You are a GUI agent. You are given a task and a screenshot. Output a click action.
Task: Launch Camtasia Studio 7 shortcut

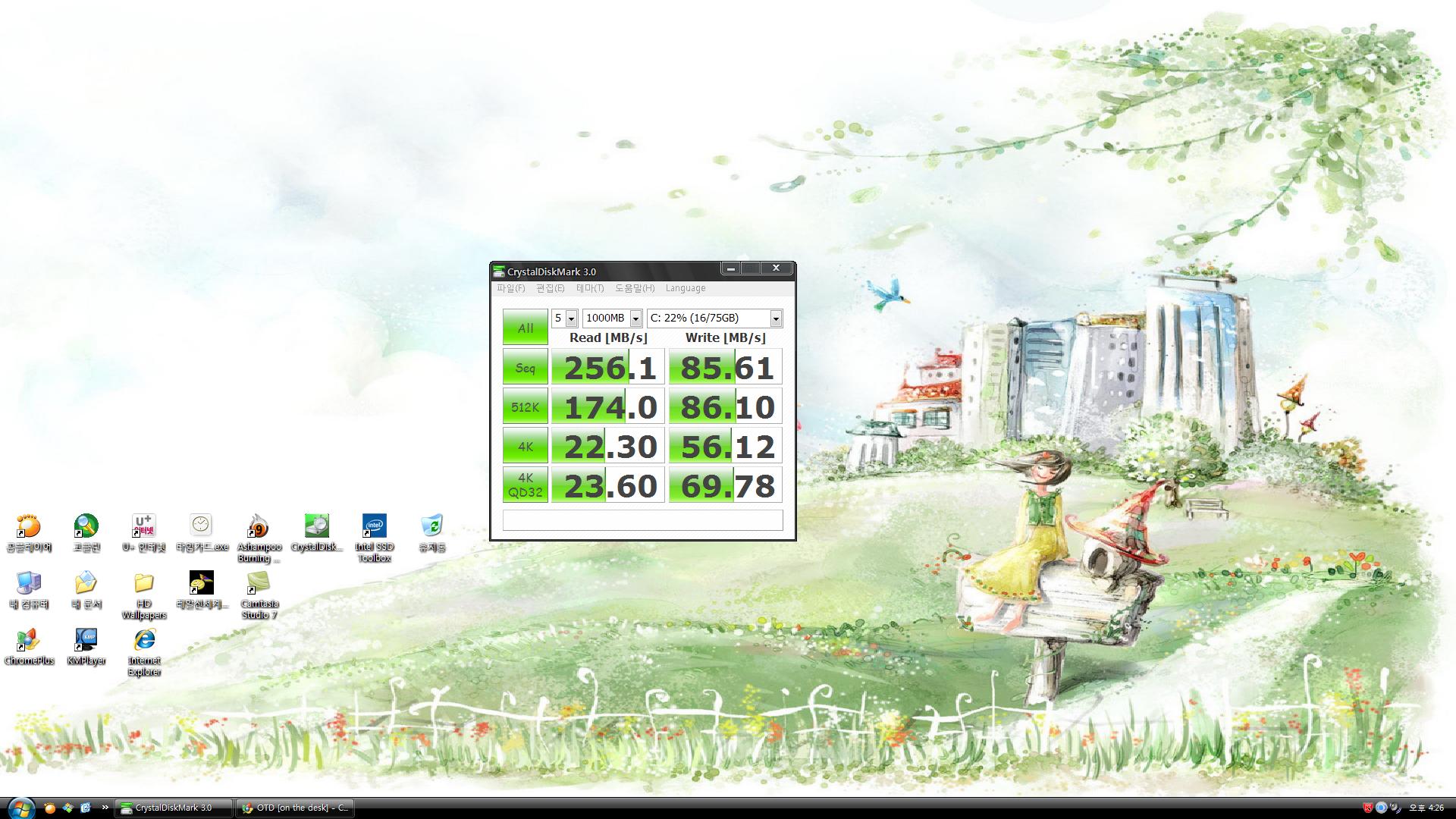click(x=259, y=595)
